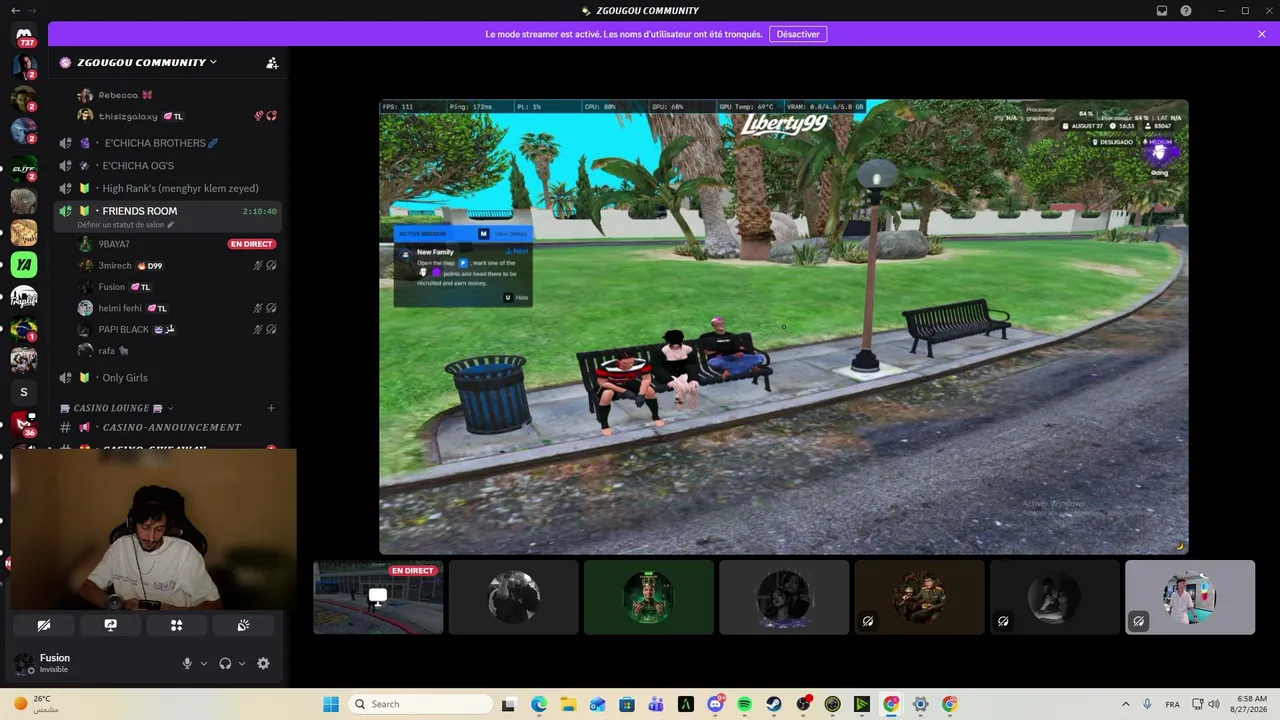Open the CASINO-ANNOUNCEMENT text channel
Screen dimensions: 1280x720
[x=168, y=427]
